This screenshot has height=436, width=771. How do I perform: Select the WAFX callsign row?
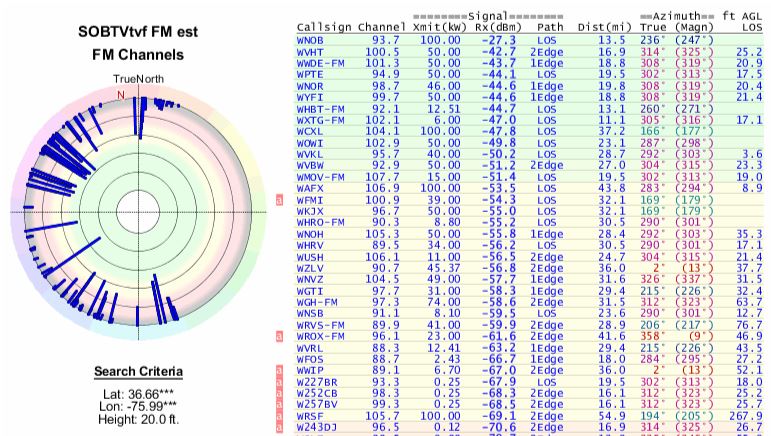310,187
